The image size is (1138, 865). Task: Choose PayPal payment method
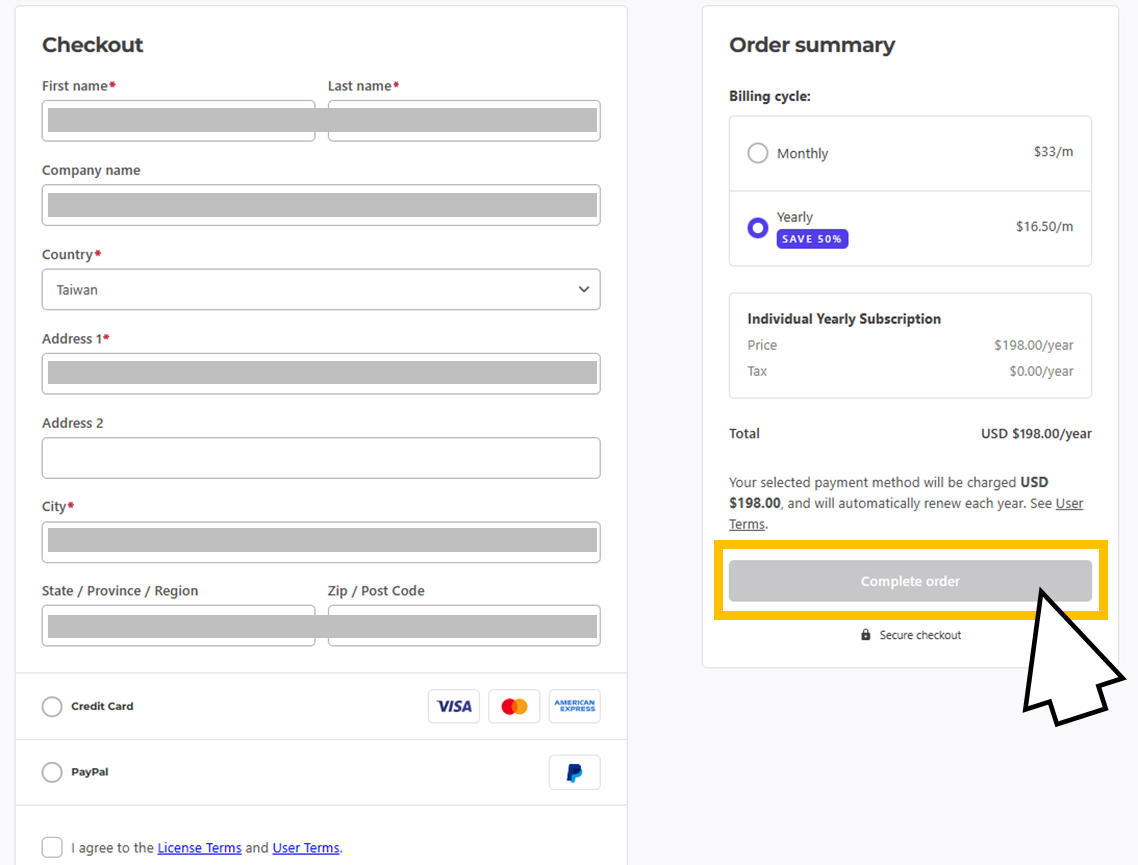pos(52,772)
